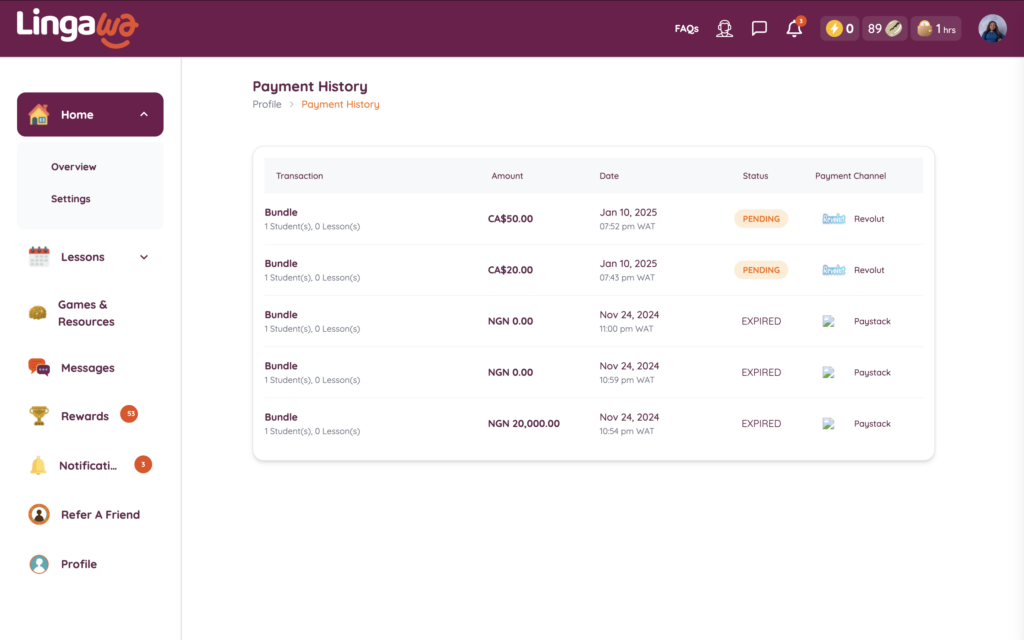This screenshot has width=1024, height=640.
Task: Open the user profile avatar
Action: click(x=992, y=29)
